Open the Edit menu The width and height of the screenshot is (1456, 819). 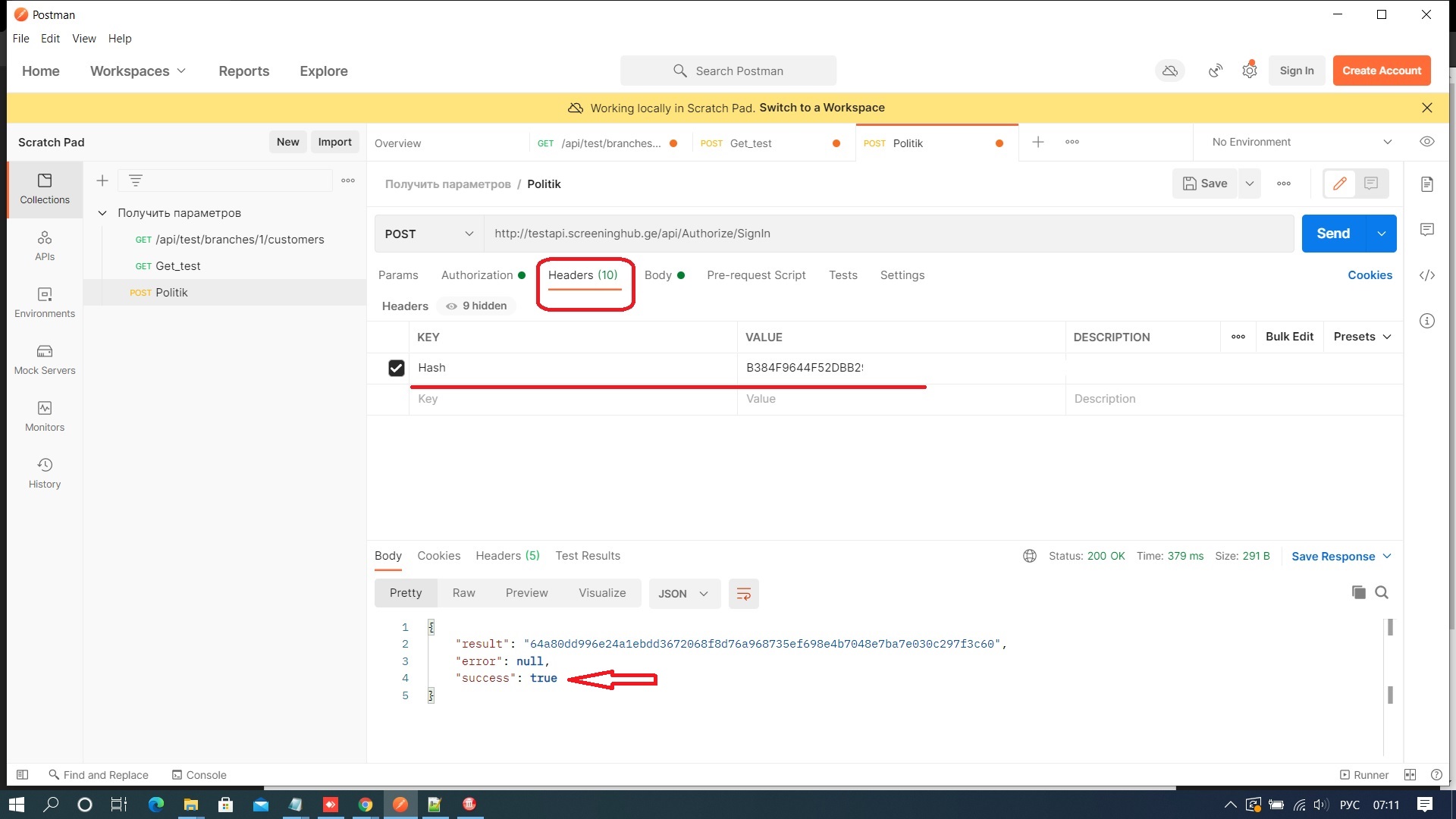click(x=50, y=39)
